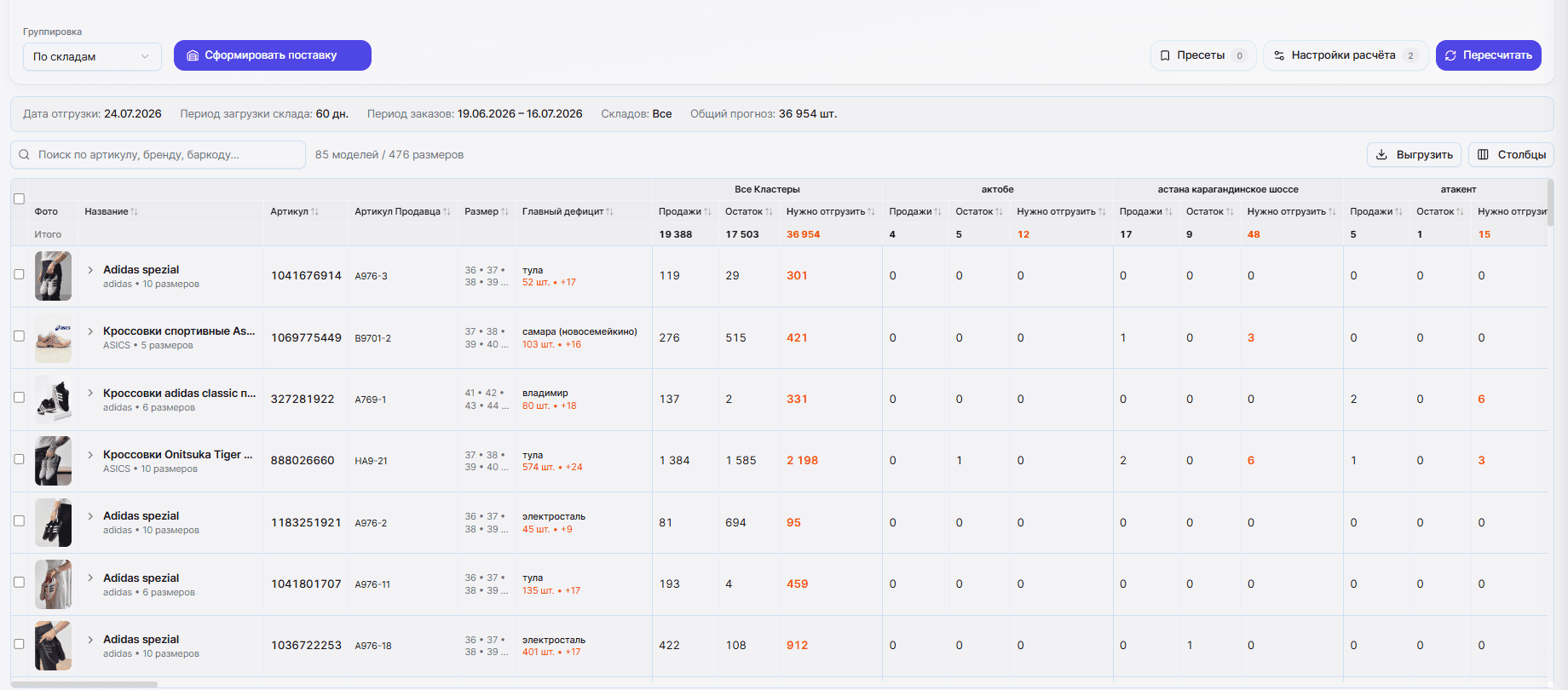Image resolution: width=1568 pixels, height=690 pixels.
Task: Sort Все Кластеры Остаток column icon
Action: pos(769,211)
